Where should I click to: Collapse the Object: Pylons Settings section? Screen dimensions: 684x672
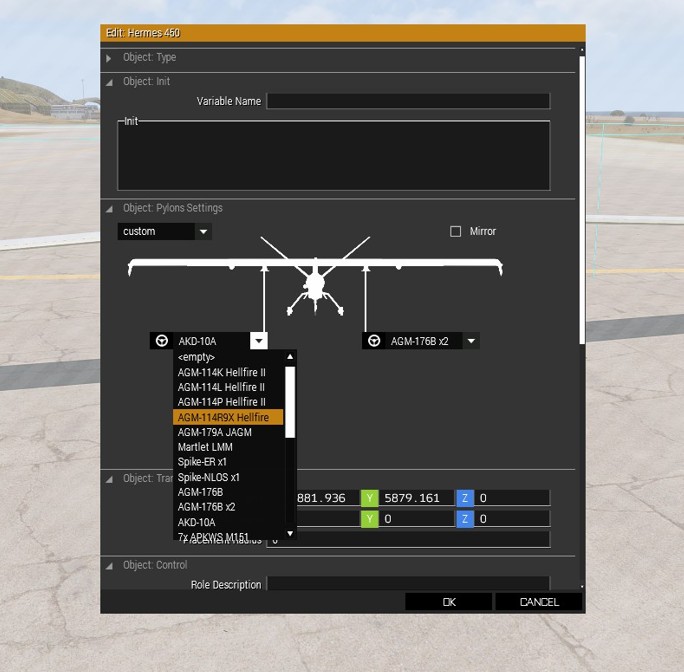point(109,209)
